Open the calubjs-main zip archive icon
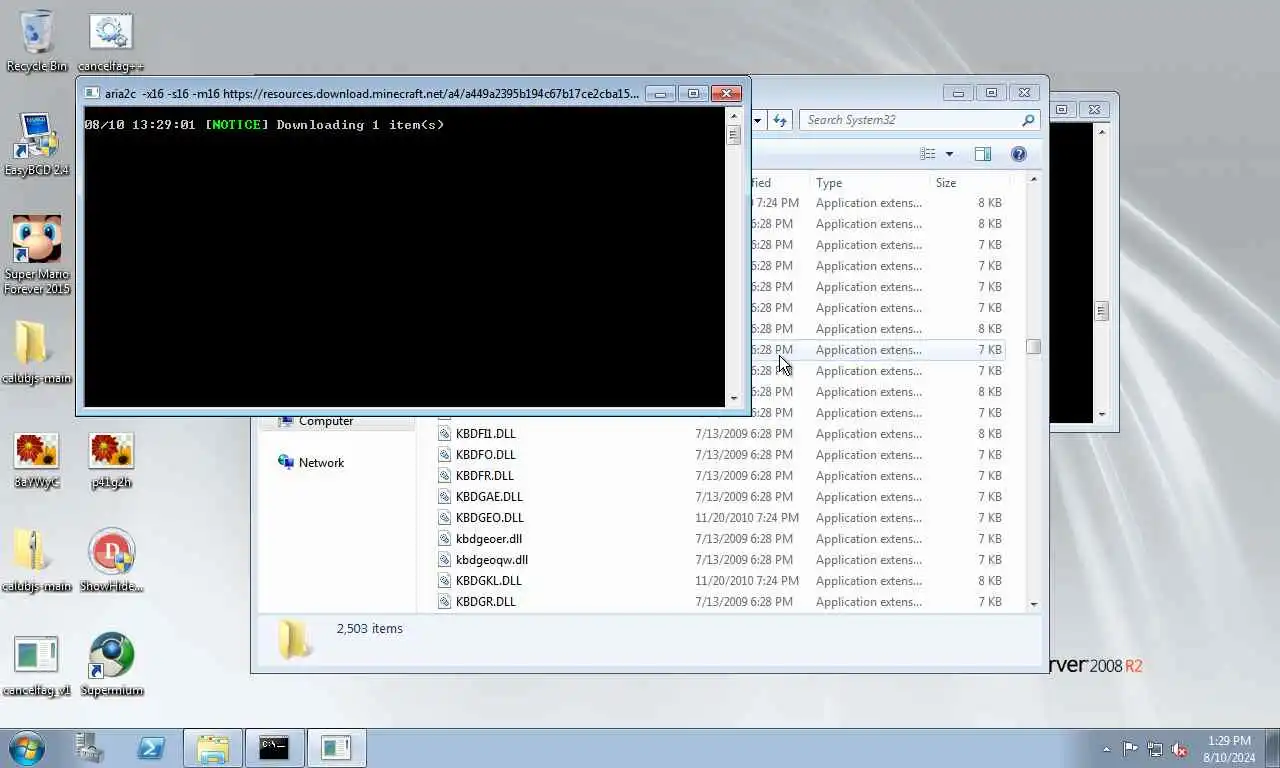The height and width of the screenshot is (768, 1280). pyautogui.click(x=36, y=560)
